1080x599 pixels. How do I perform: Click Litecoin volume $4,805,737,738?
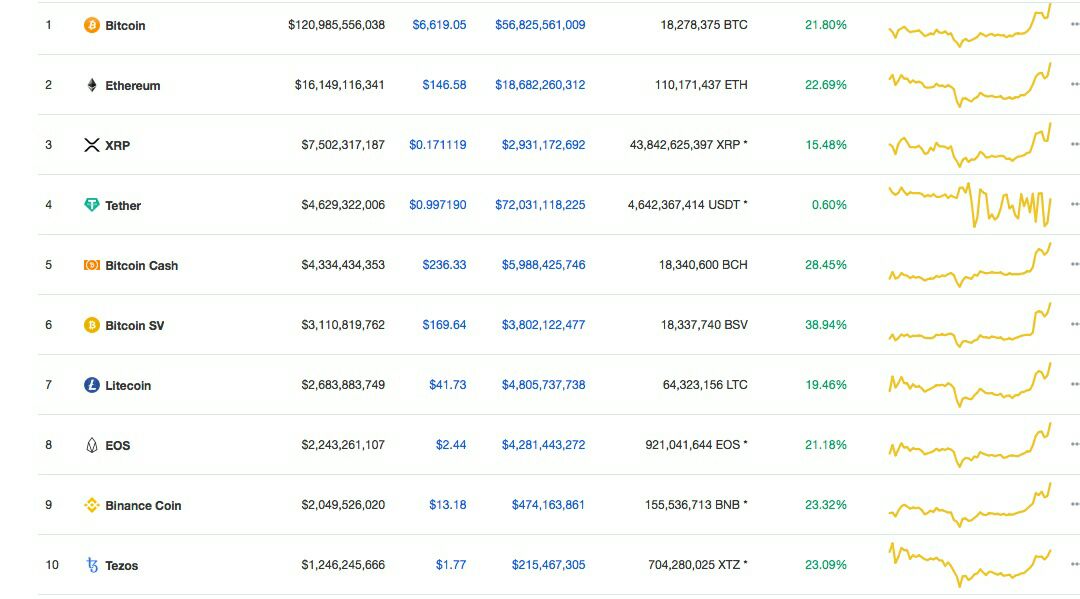(x=543, y=384)
